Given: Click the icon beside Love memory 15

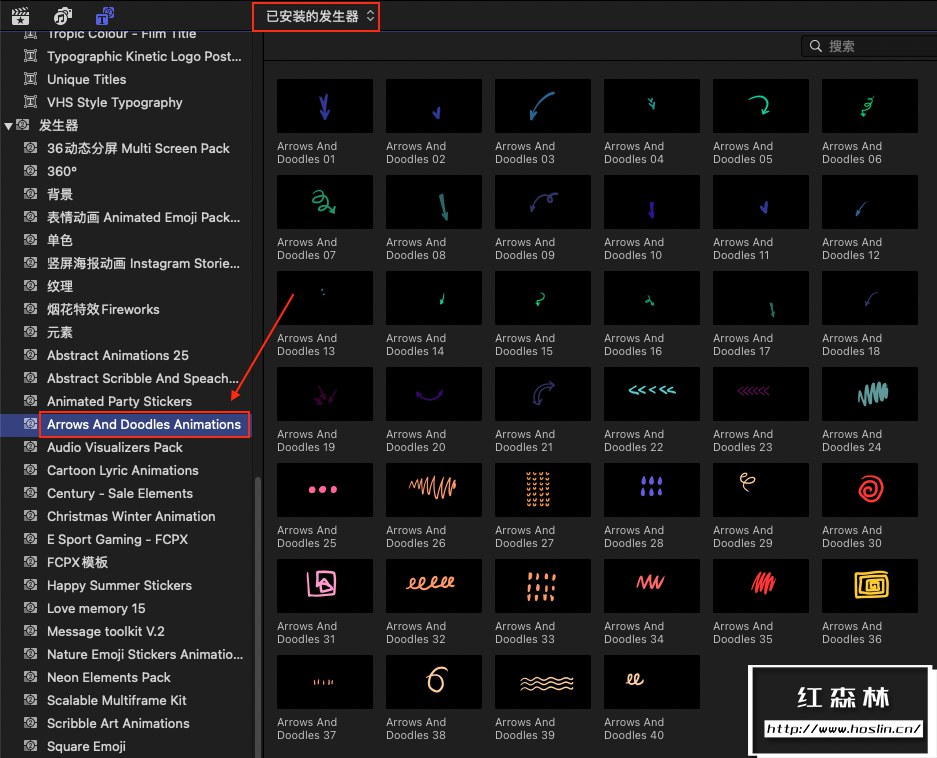Looking at the screenshot, I should pos(30,608).
